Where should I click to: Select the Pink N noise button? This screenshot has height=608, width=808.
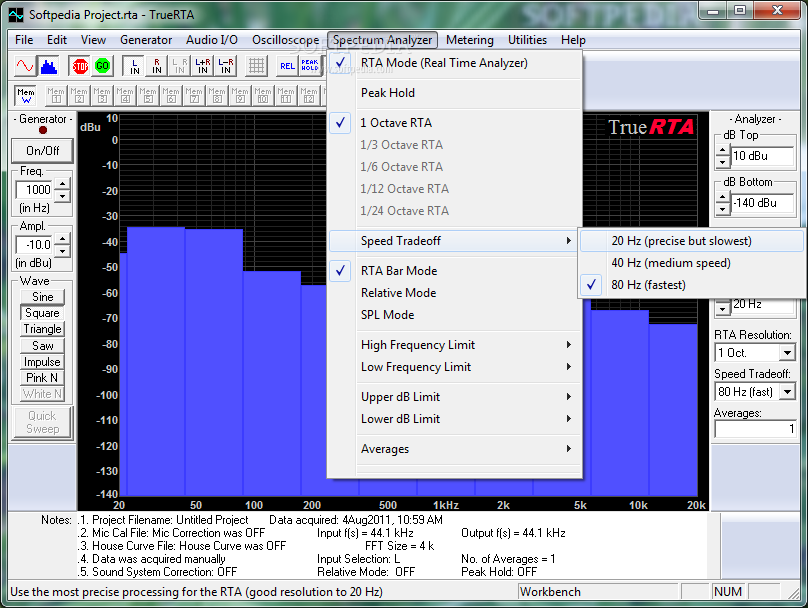[43, 378]
